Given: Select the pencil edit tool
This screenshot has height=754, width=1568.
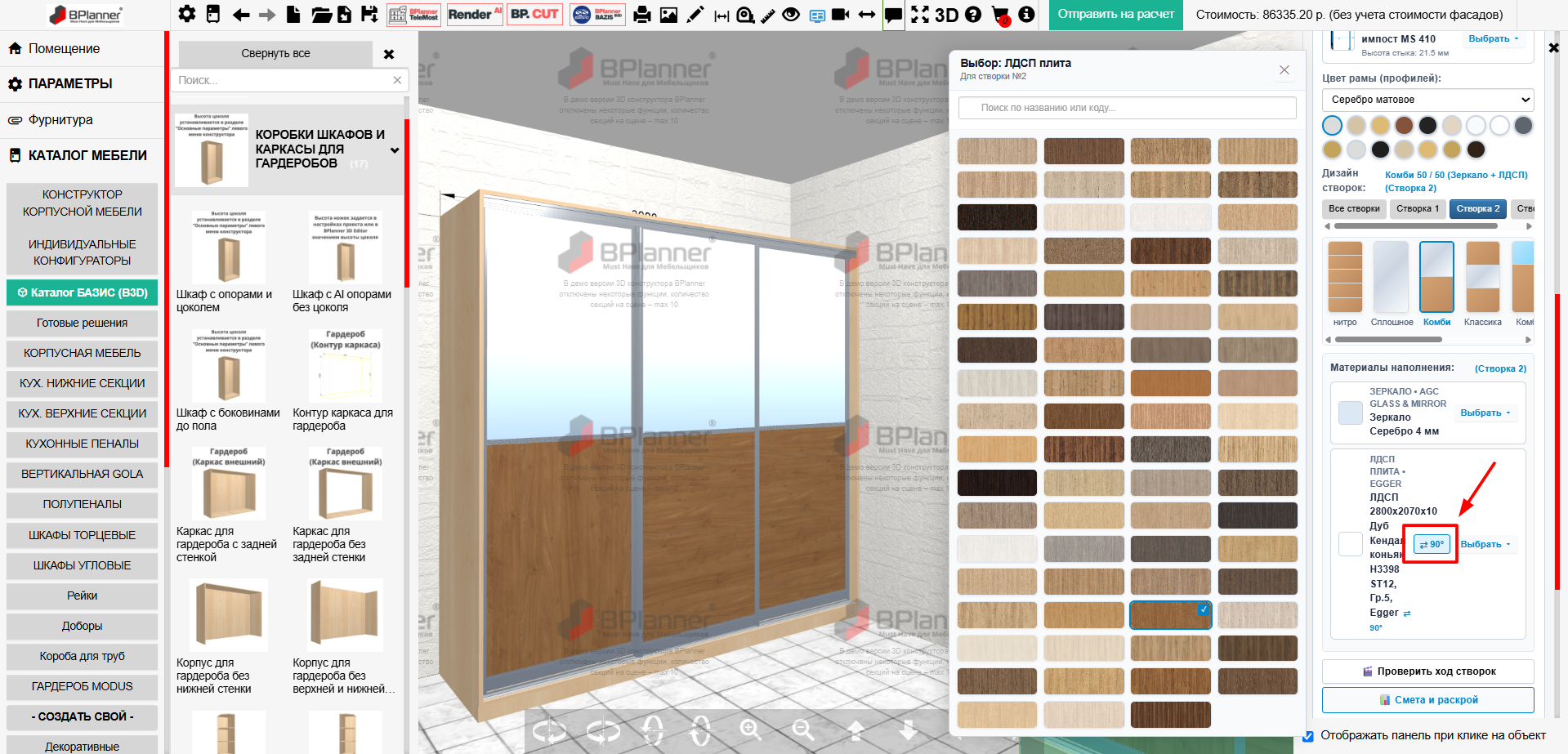Looking at the screenshot, I should pyautogui.click(x=695, y=14).
